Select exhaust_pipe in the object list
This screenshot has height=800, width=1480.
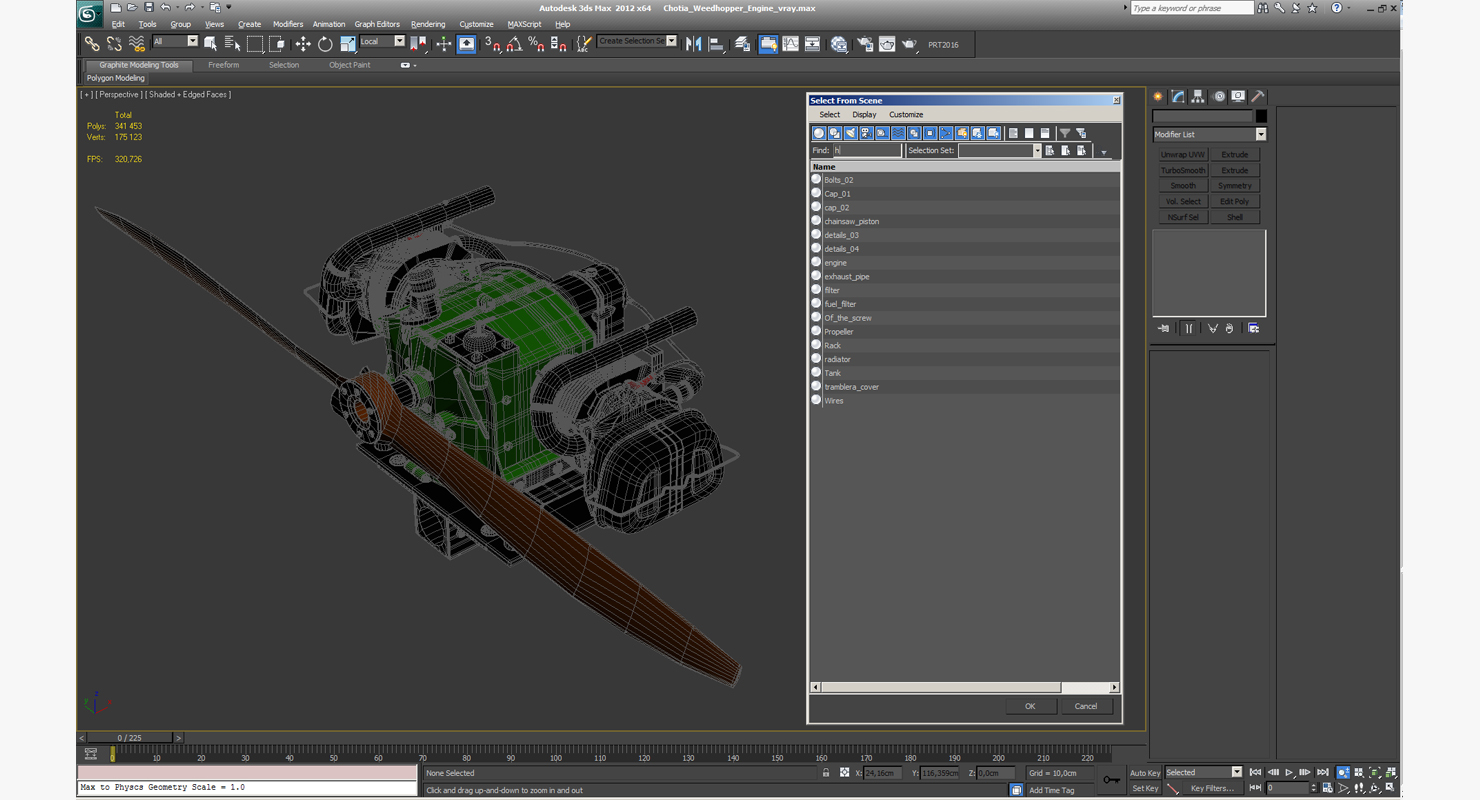pos(846,277)
